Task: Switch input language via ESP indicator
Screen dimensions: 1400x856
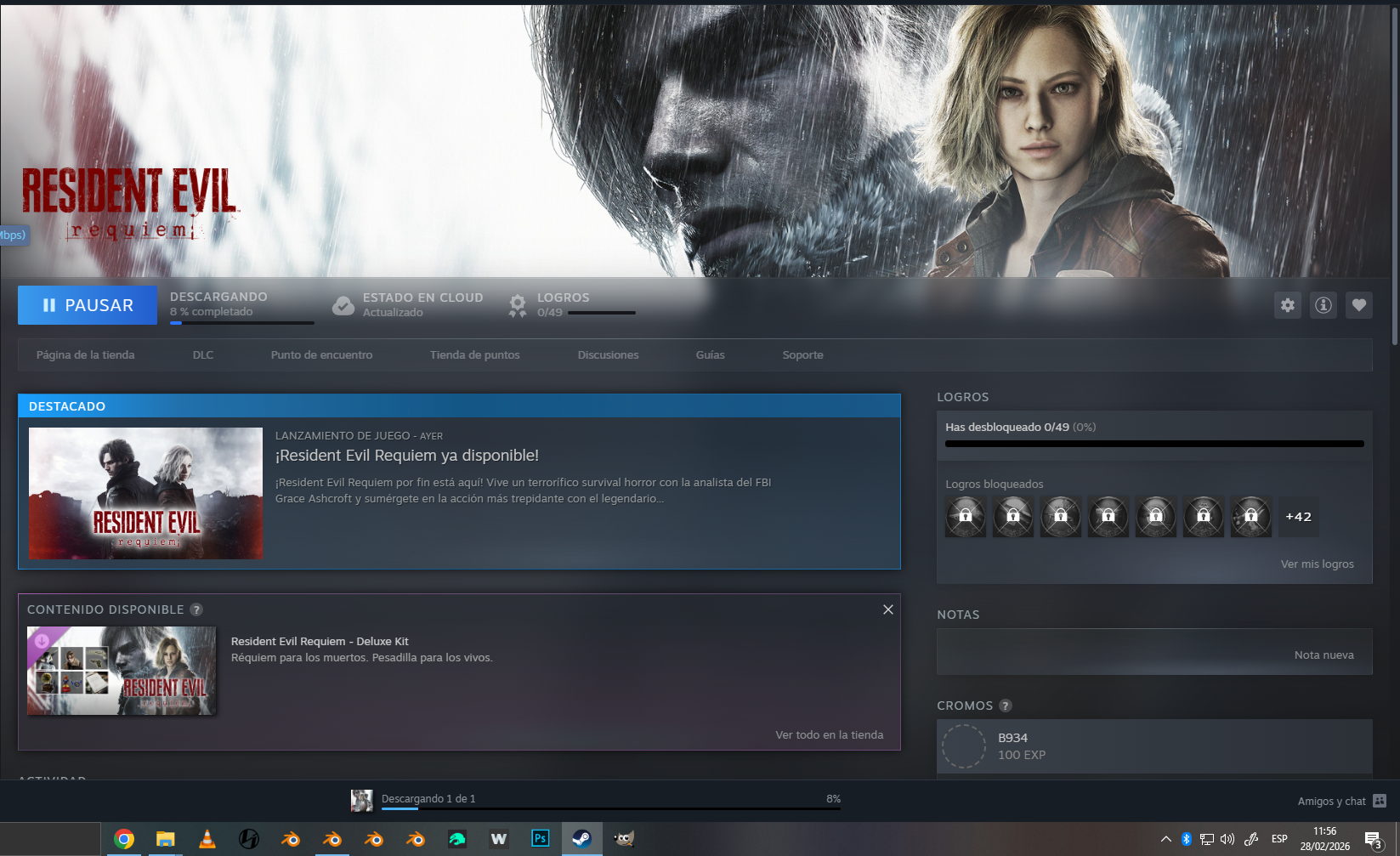Action: [1279, 839]
